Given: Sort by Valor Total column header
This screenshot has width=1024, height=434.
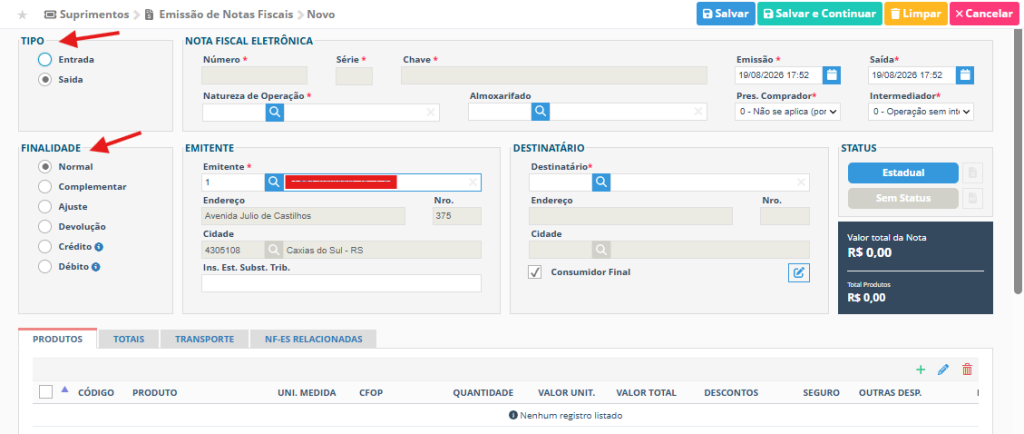Looking at the screenshot, I should pyautogui.click(x=647, y=392).
